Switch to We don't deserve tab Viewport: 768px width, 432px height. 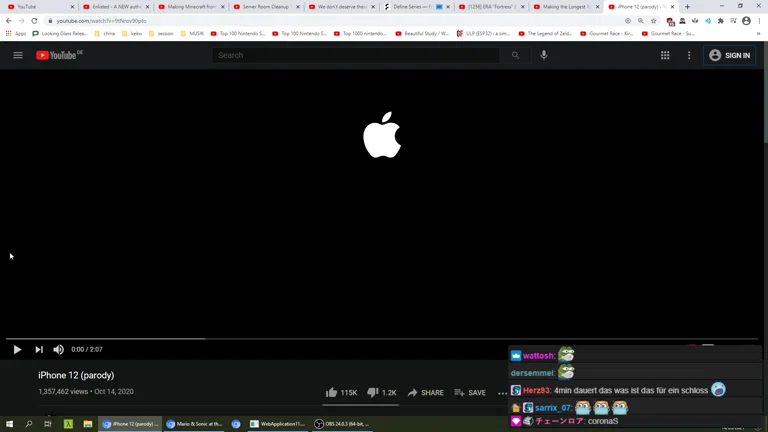click(341, 7)
